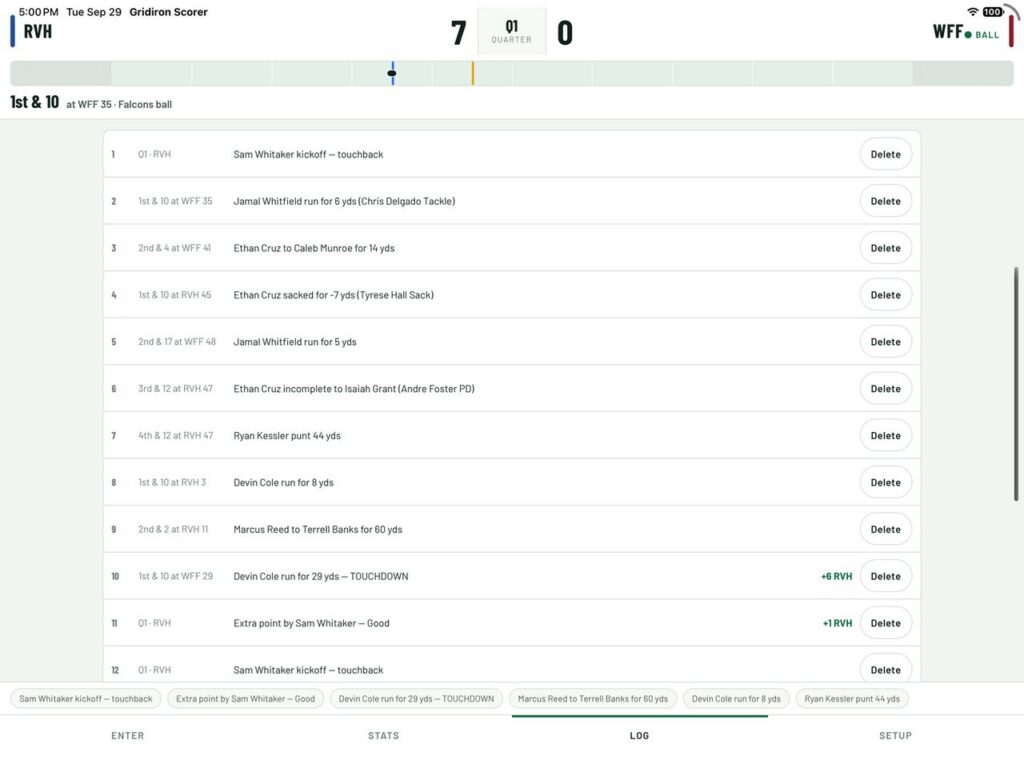Click the WFF score 0
This screenshot has height=768, width=1024.
tap(565, 33)
